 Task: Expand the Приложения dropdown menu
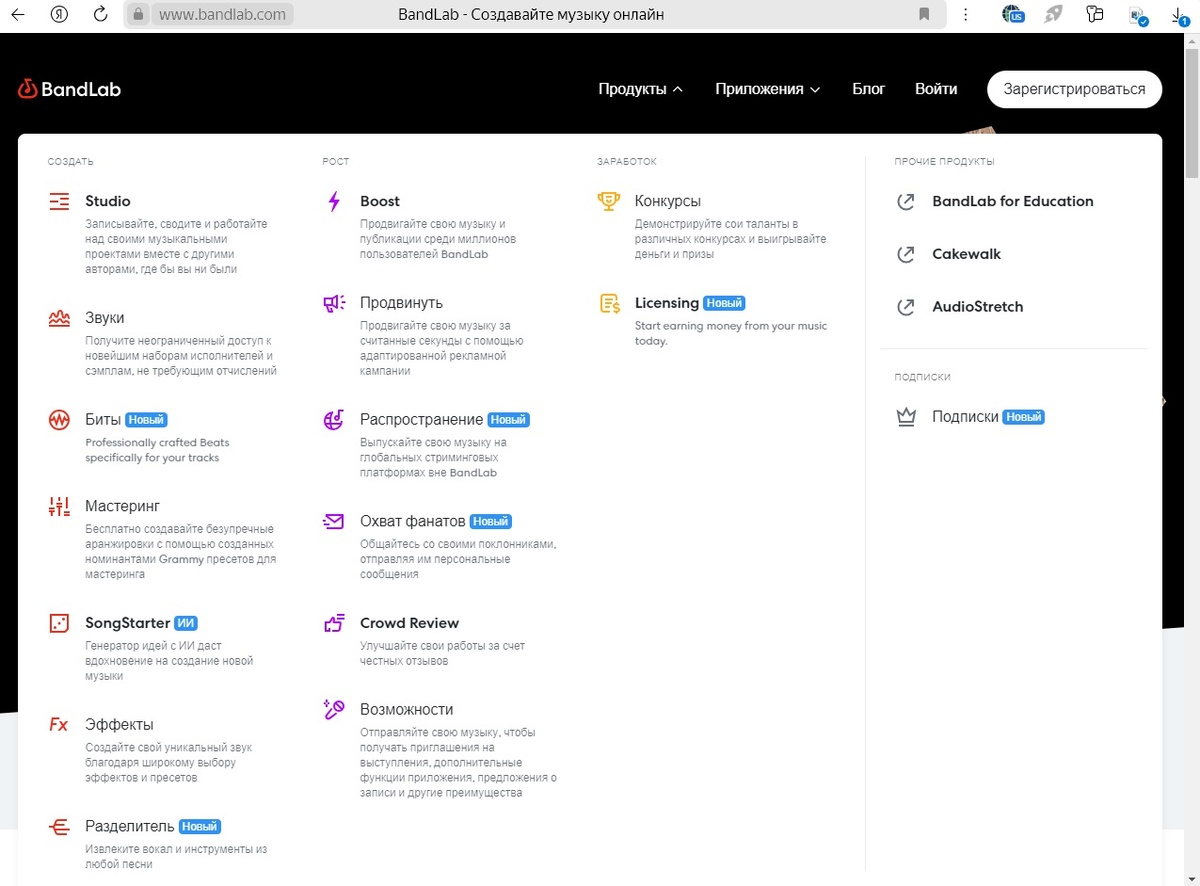tap(768, 89)
